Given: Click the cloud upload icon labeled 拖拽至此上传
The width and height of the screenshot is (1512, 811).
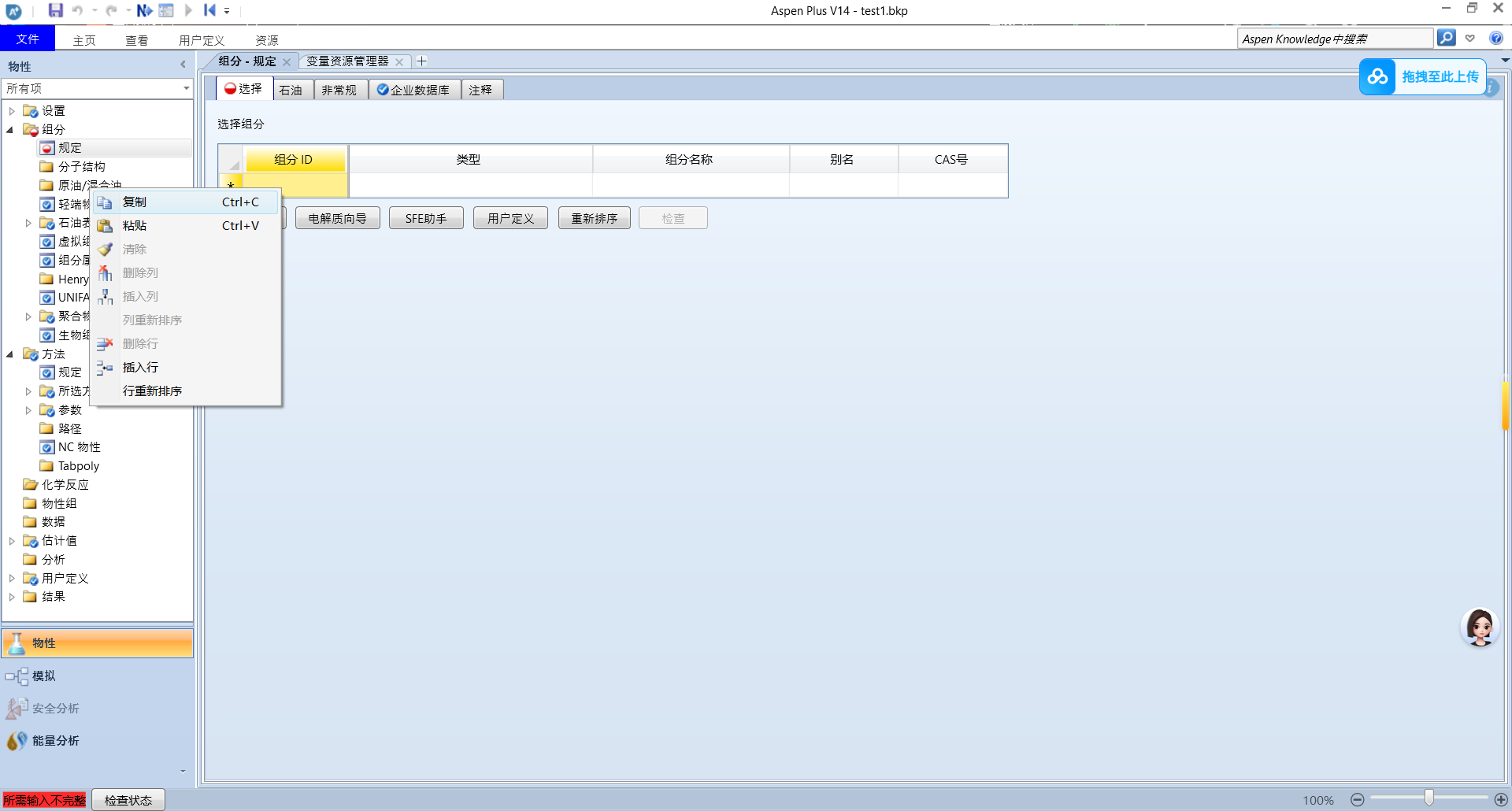Looking at the screenshot, I should 1377,76.
